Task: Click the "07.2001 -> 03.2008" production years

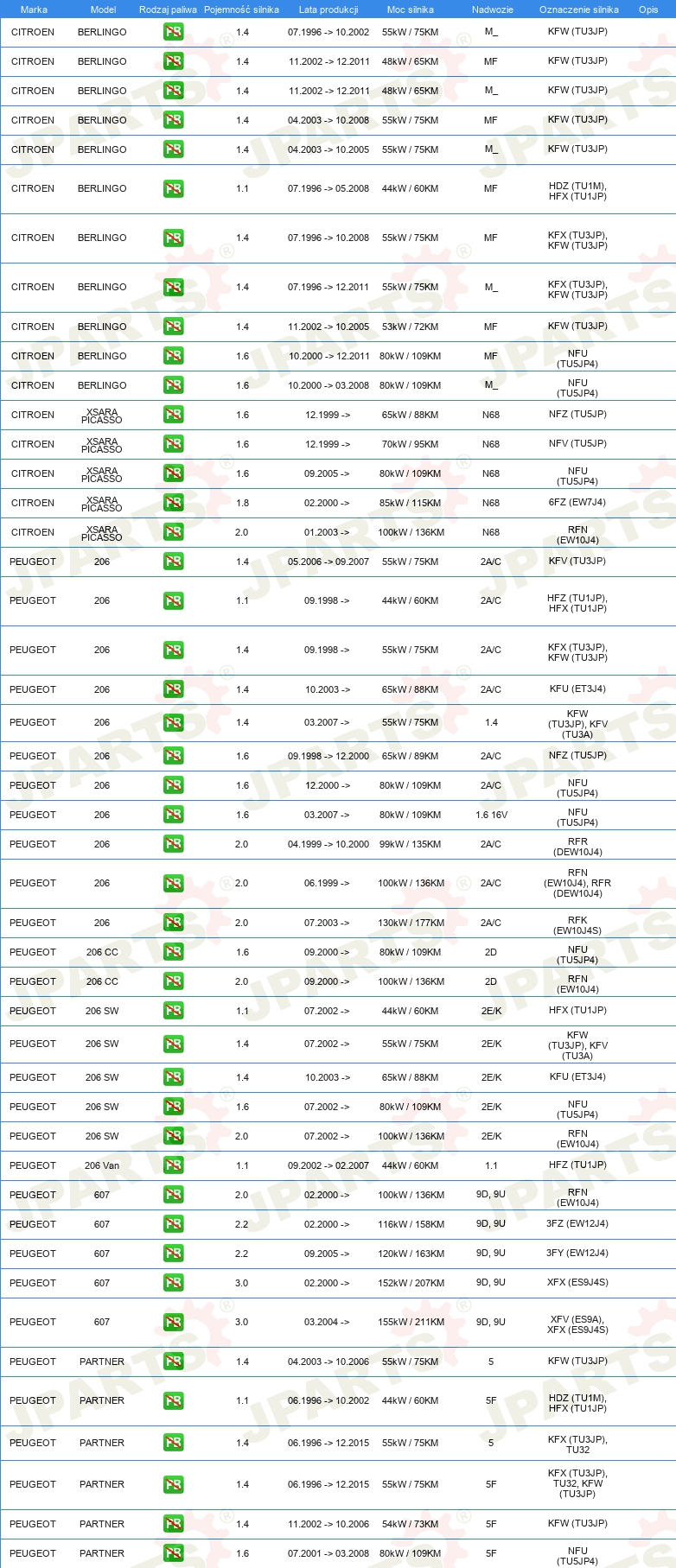Action: 328,1553
